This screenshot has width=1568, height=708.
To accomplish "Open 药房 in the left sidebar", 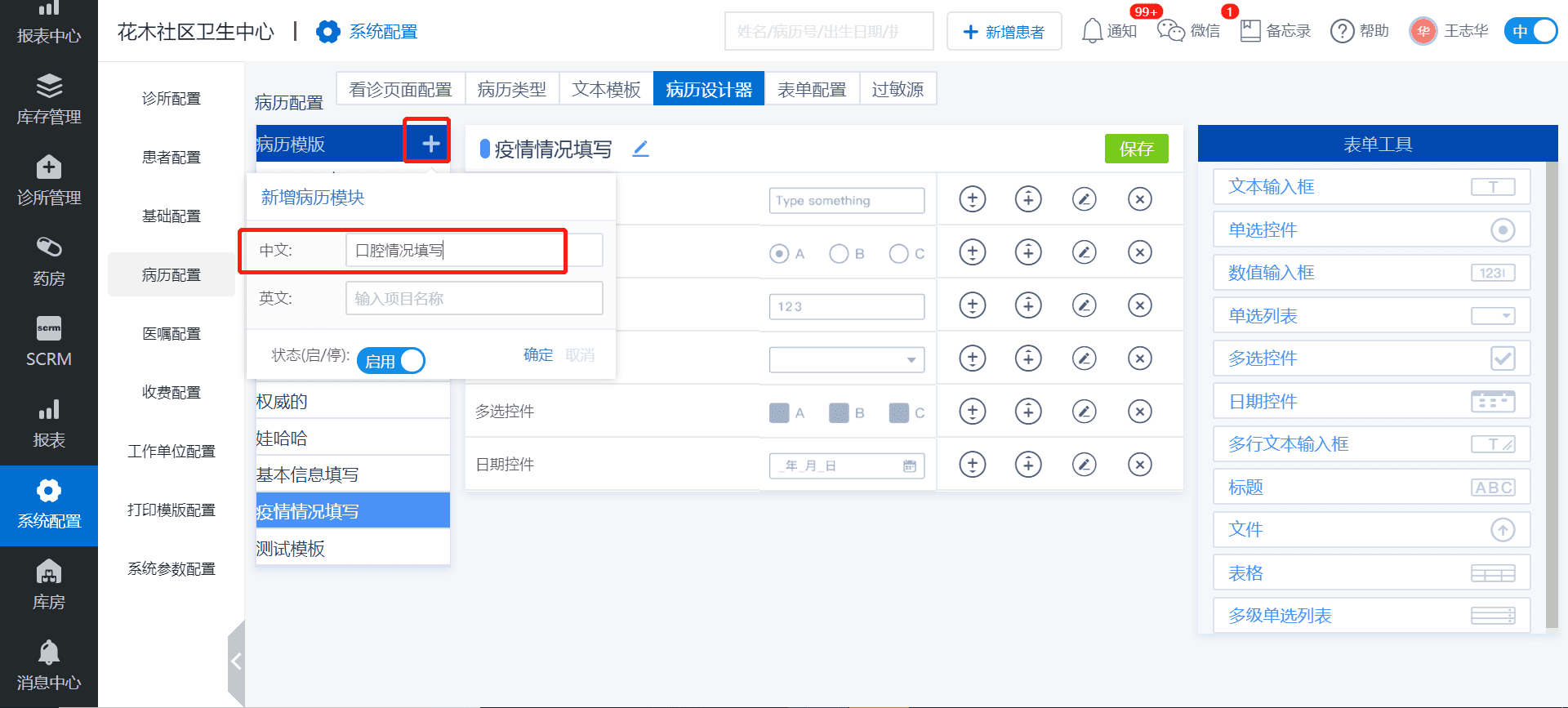I will pyautogui.click(x=49, y=261).
